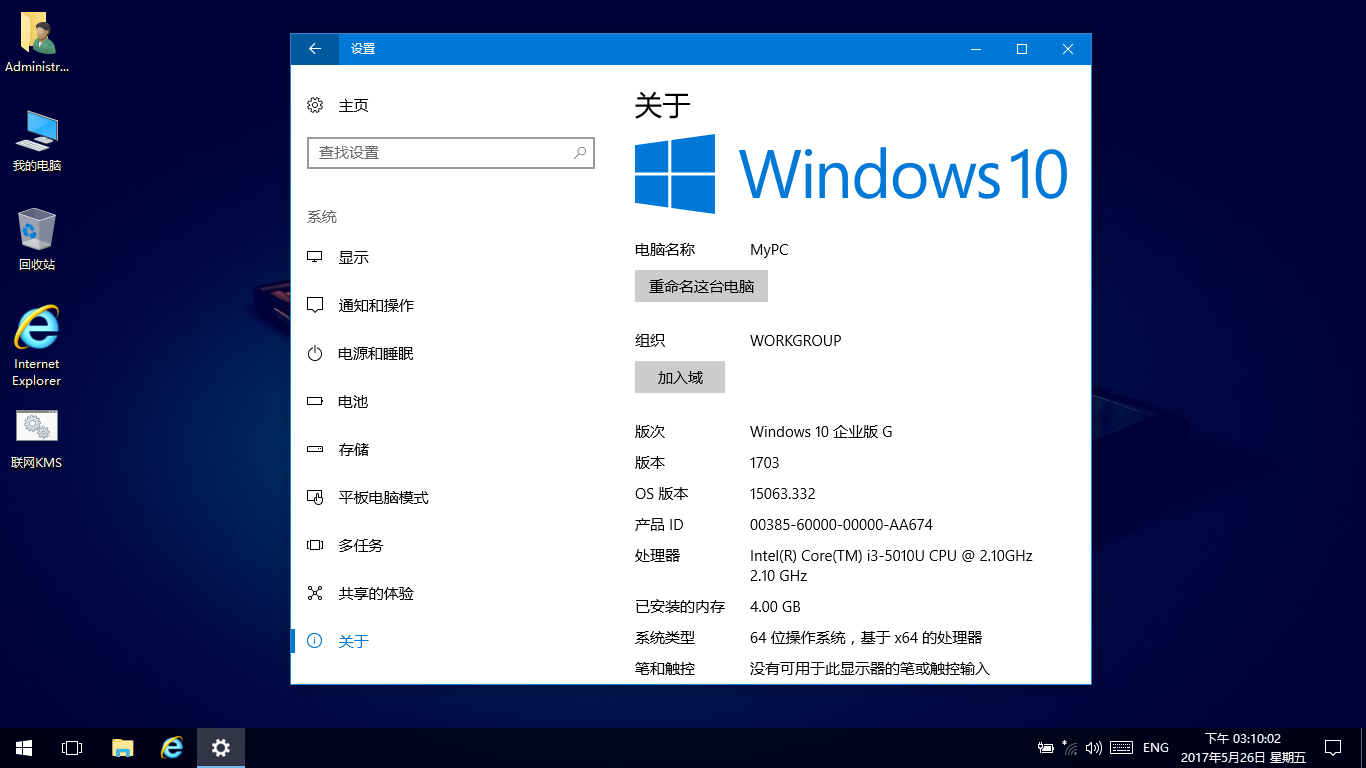
Task: Open the 电源和睡眠 settings page
Action: pyautogui.click(x=376, y=353)
